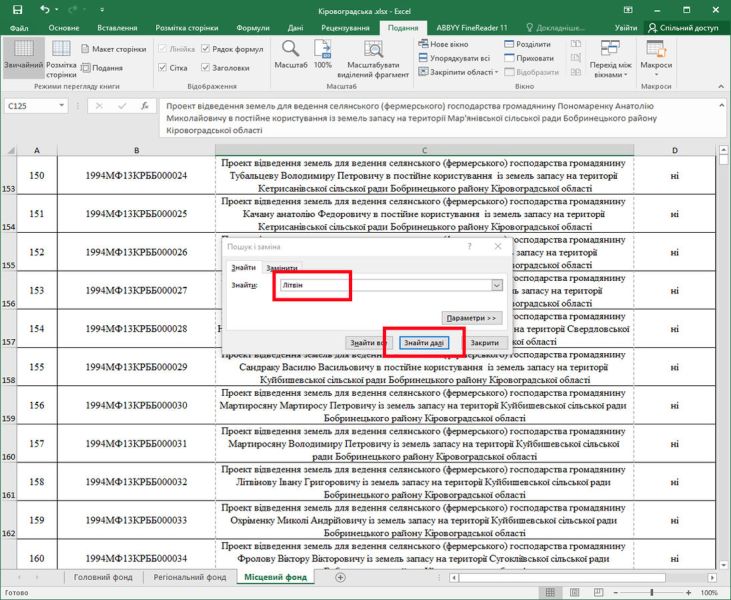The height and width of the screenshot is (600, 731).
Task: Click the Find Next (Знайти далі) button
Action: point(424,343)
